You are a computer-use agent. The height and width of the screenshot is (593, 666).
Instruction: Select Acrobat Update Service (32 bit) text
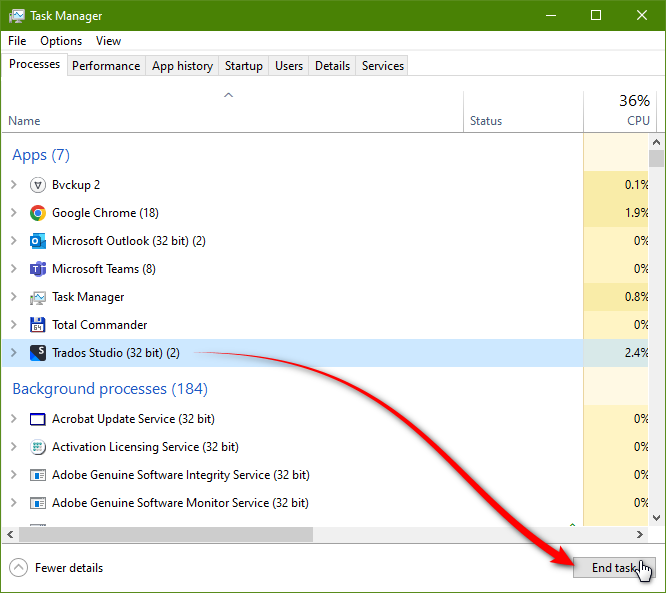click(x=133, y=419)
